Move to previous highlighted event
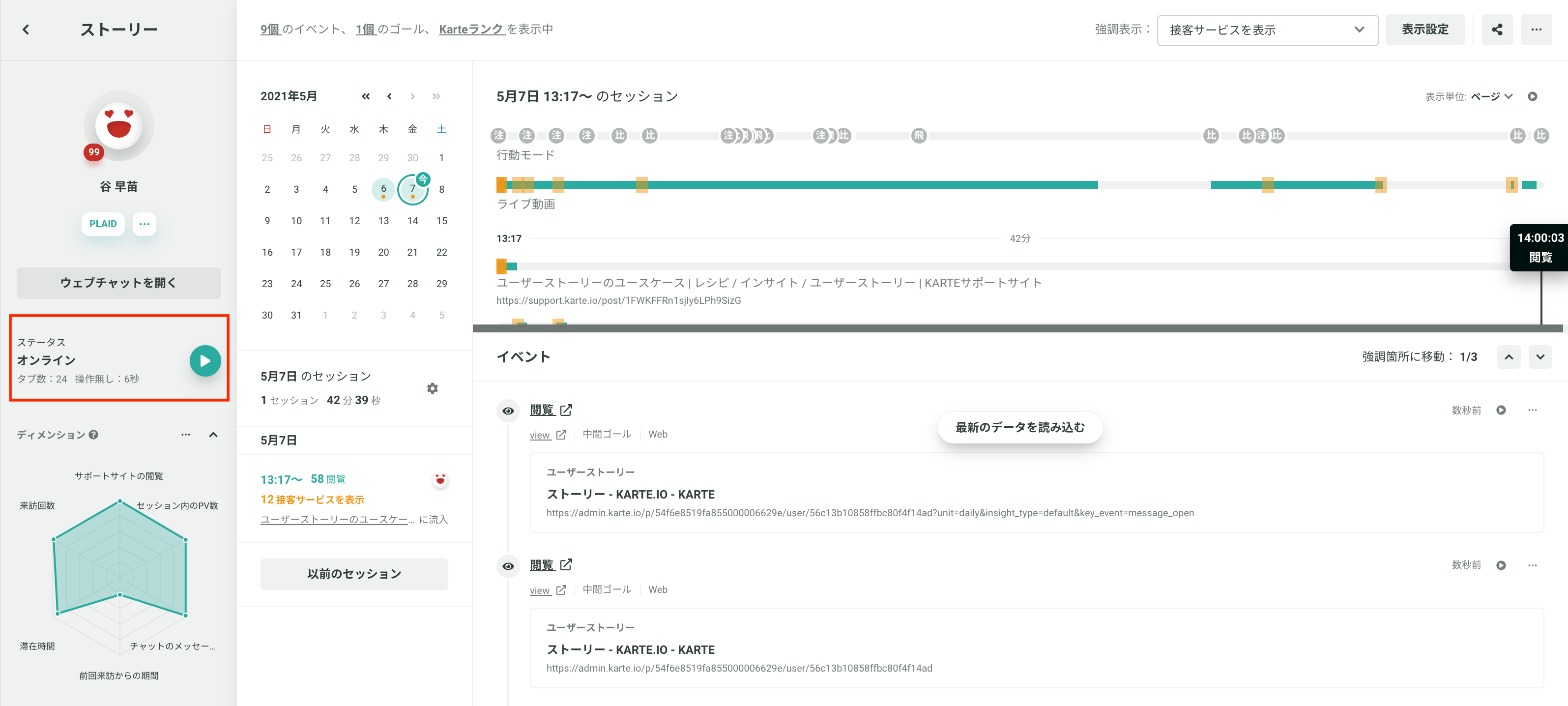1568x706 pixels. coord(1509,356)
